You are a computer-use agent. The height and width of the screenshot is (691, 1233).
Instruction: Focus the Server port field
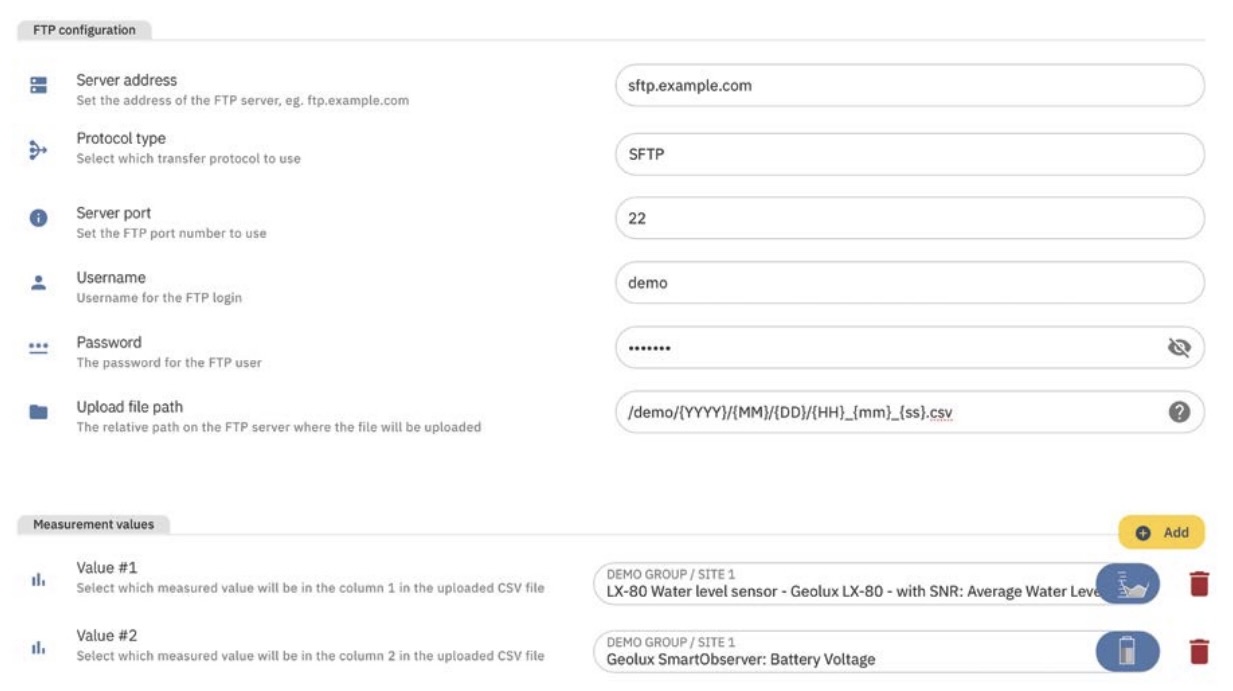click(908, 218)
